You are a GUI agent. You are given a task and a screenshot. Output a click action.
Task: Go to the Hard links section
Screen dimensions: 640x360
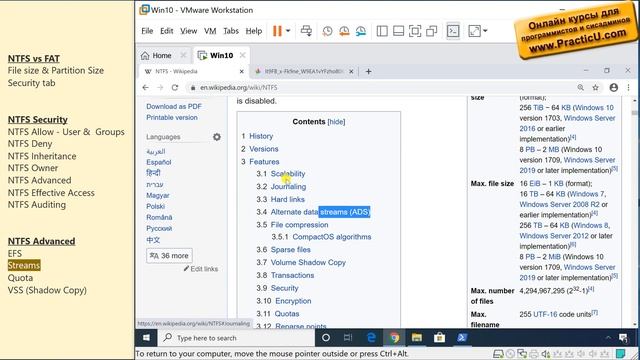click(x=287, y=199)
